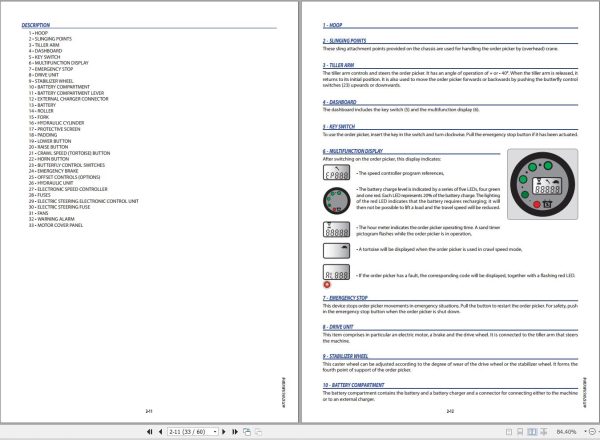
Task: Click list item 33 - MOTOR COVER PANEL
Action: [x=56, y=225]
